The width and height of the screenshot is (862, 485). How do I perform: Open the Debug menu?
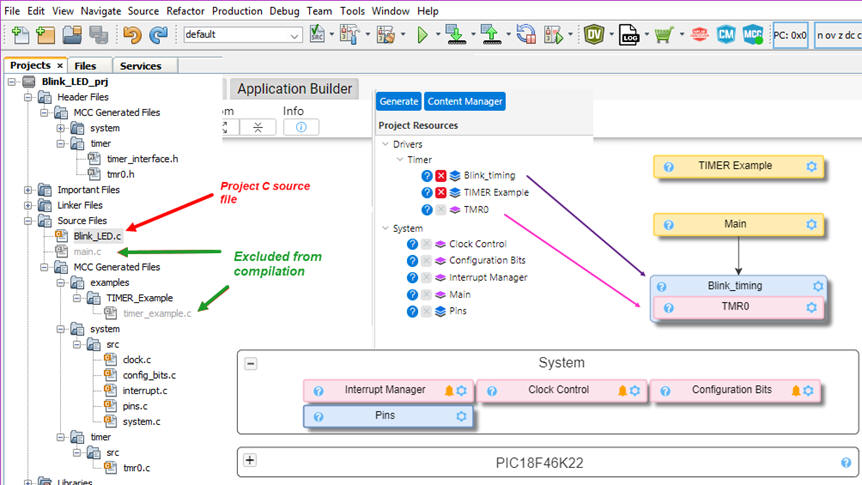tap(284, 11)
